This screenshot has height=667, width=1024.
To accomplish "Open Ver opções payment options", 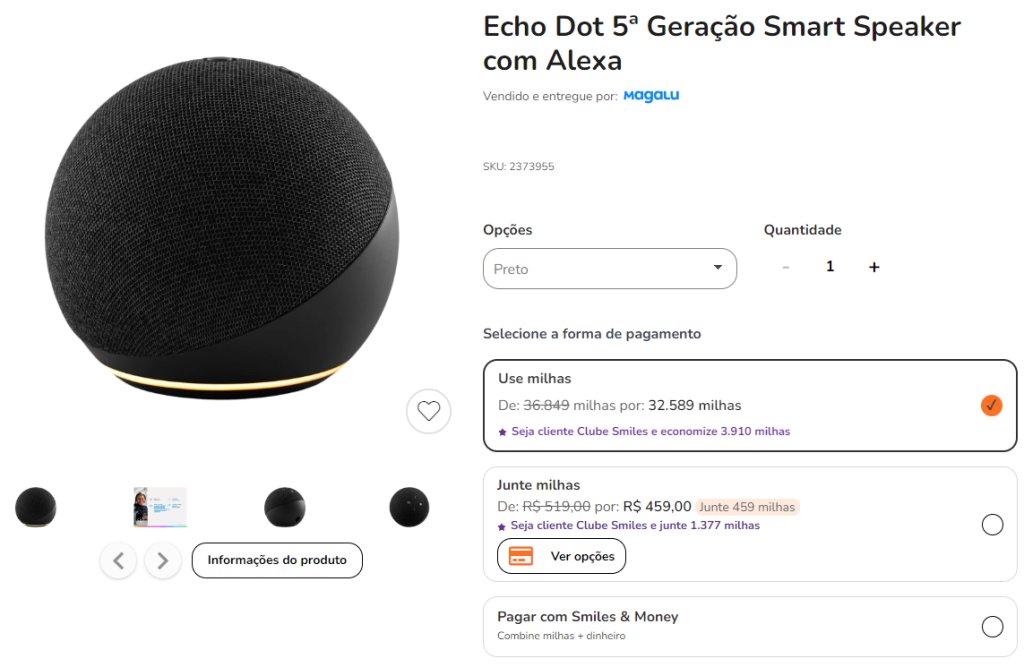I will pos(561,556).
